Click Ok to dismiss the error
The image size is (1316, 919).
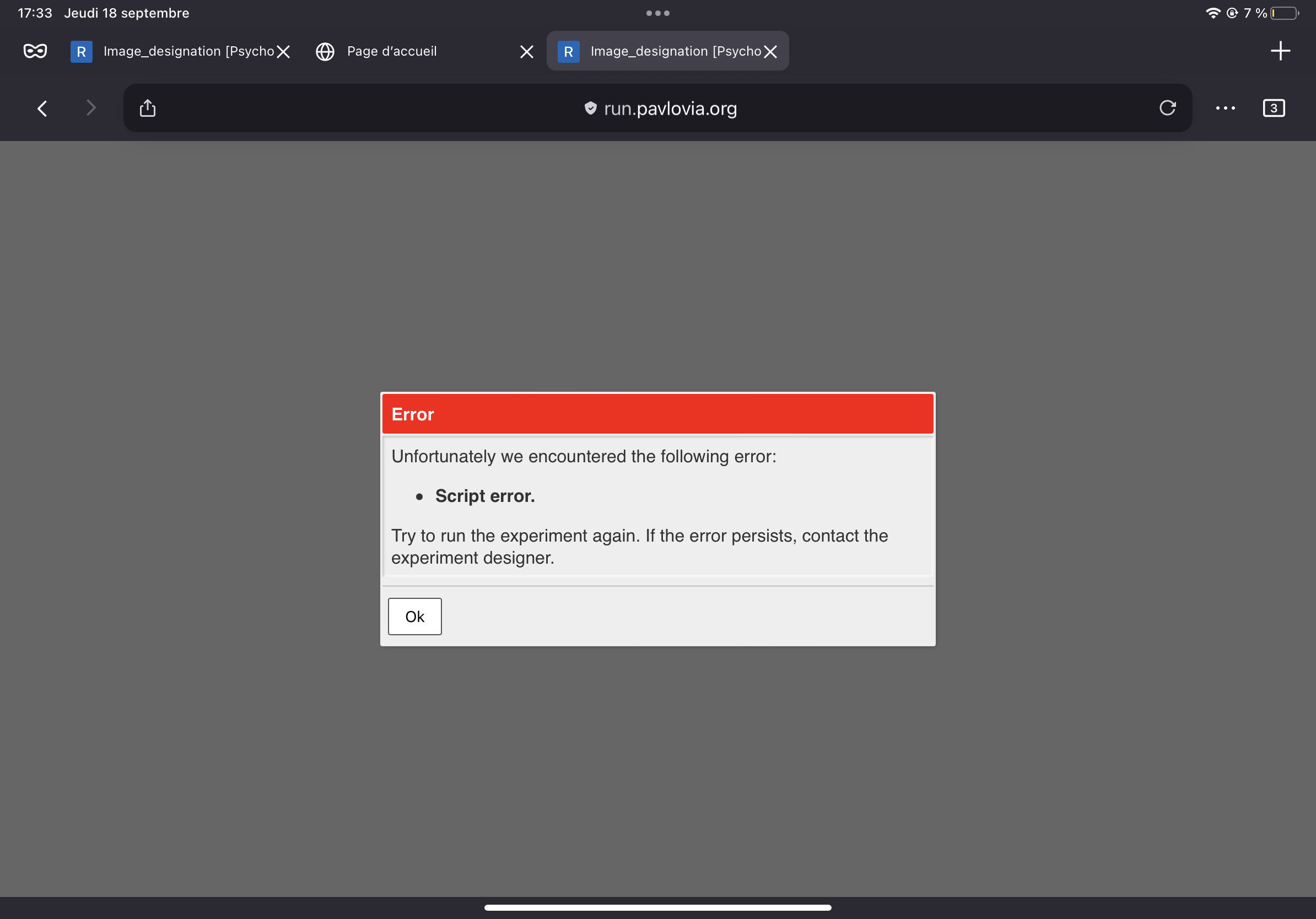[414, 617]
